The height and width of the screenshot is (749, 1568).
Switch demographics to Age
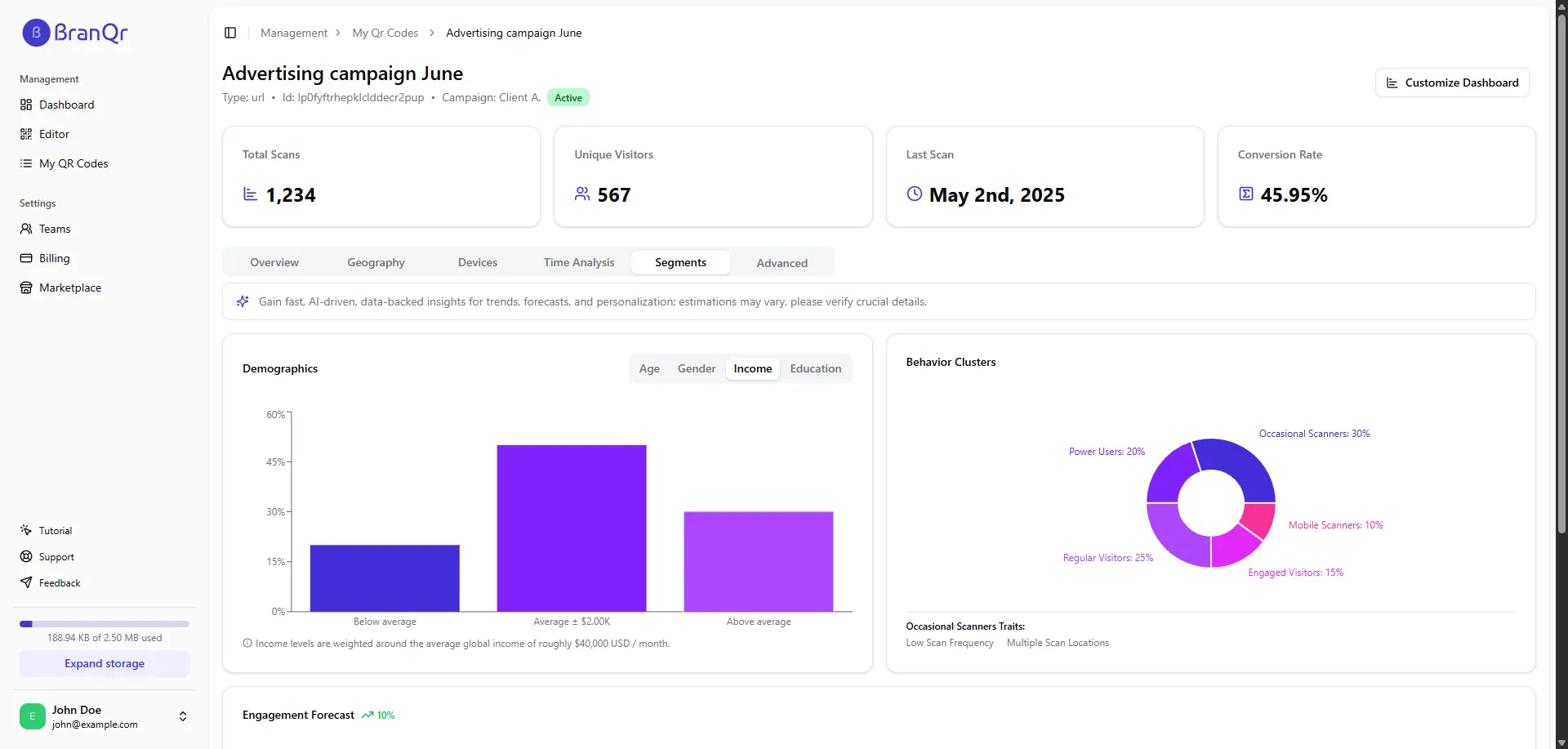pyautogui.click(x=649, y=368)
